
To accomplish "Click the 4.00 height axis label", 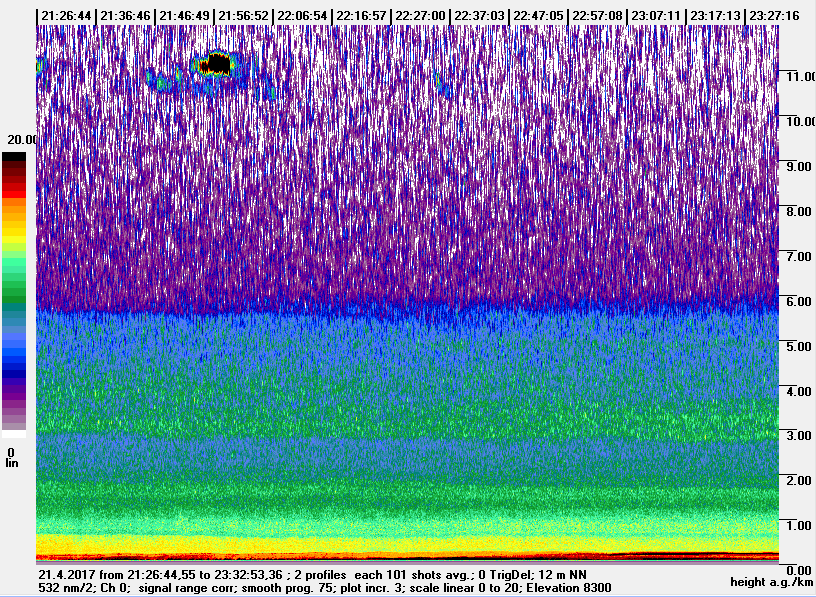I will 798,391.
